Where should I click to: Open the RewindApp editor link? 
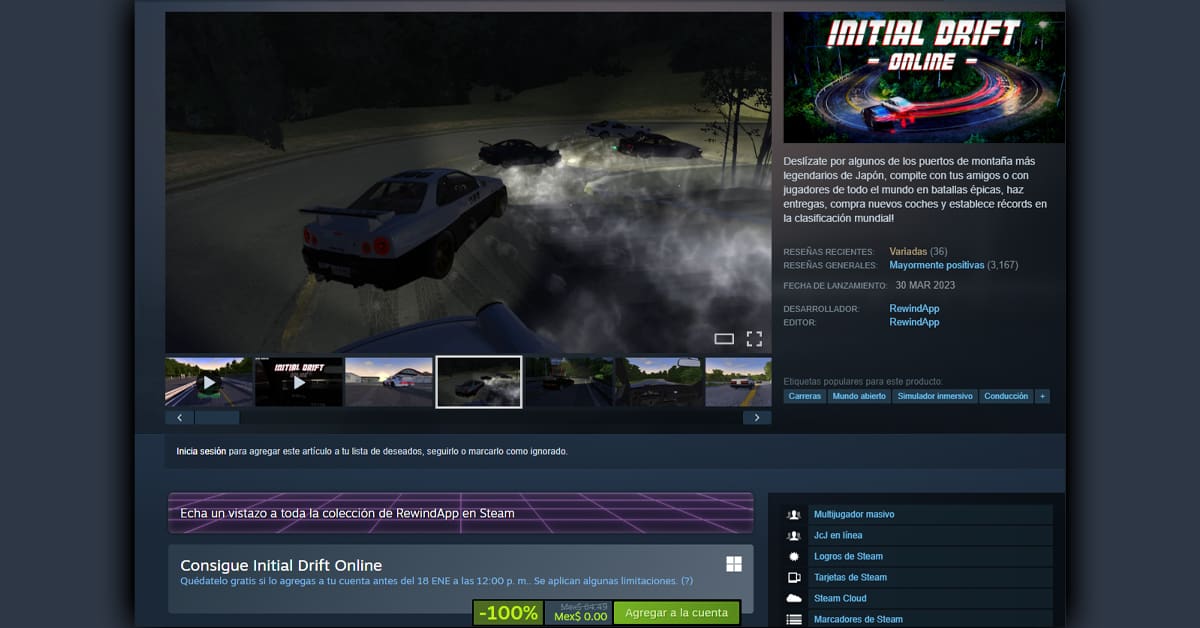[914, 322]
